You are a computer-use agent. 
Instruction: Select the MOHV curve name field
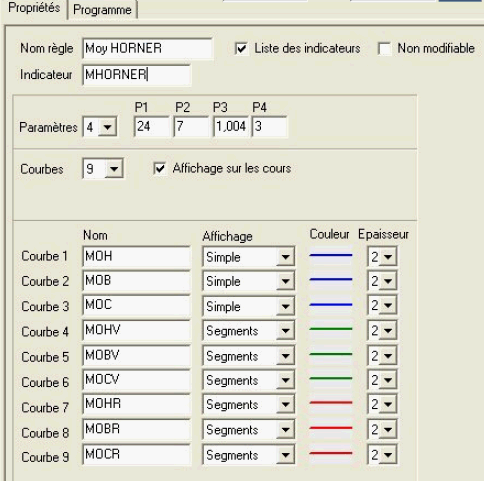tap(137, 330)
